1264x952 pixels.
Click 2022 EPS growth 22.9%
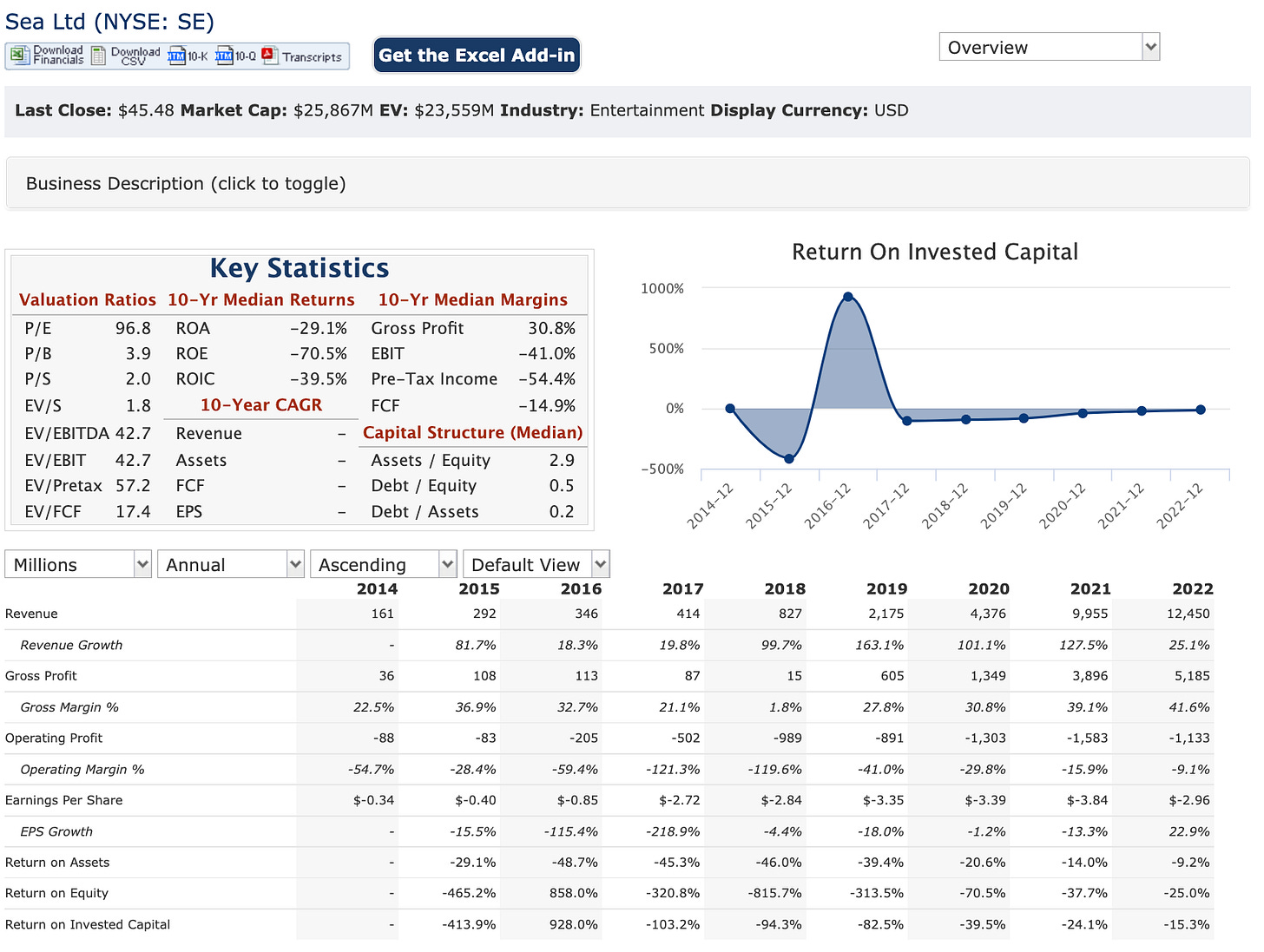[x=1189, y=832]
